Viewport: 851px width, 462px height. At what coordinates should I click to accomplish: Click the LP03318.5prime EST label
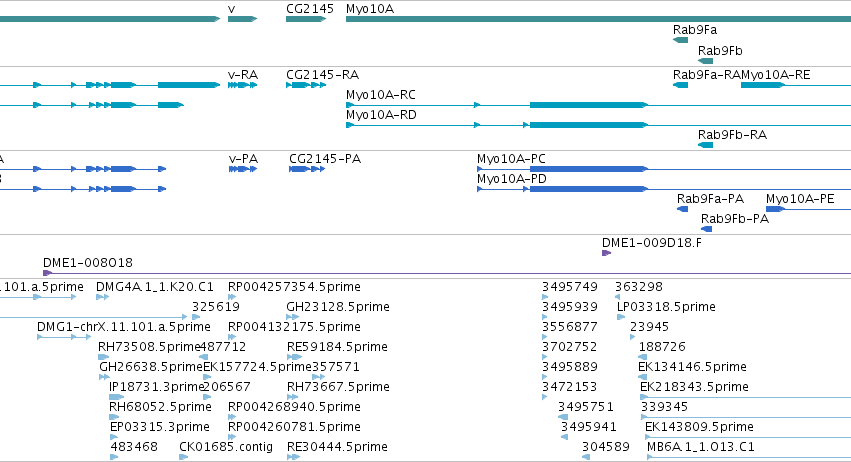[666, 307]
